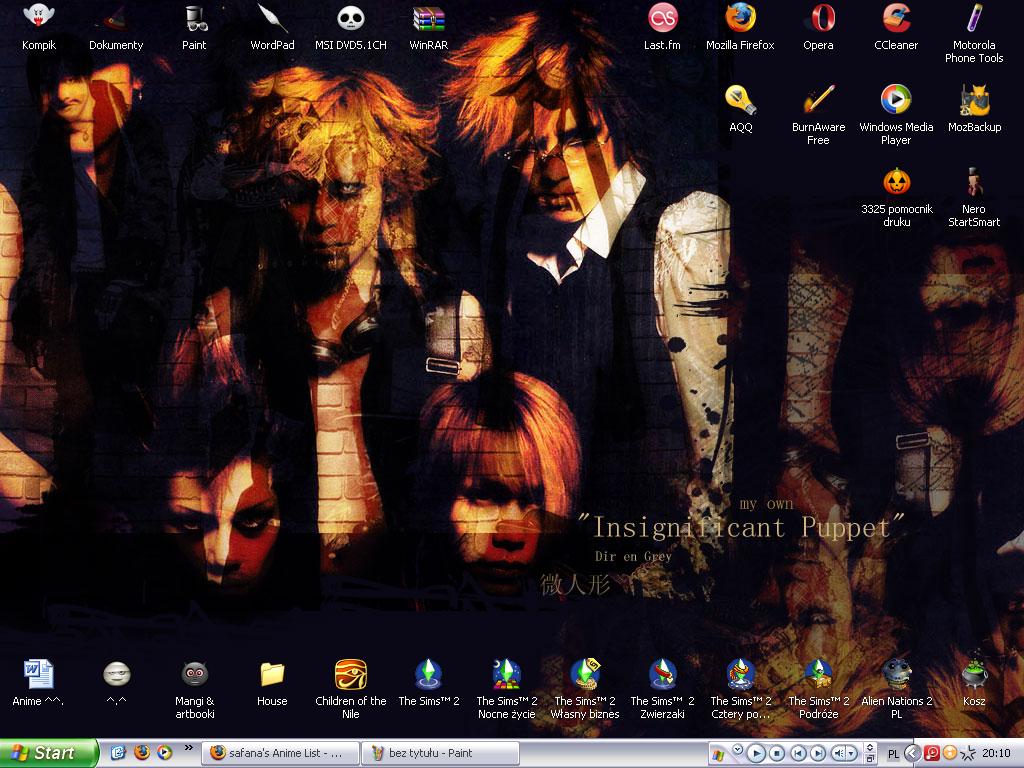1024x768 pixels.
Task: Select the House folder
Action: (x=272, y=683)
